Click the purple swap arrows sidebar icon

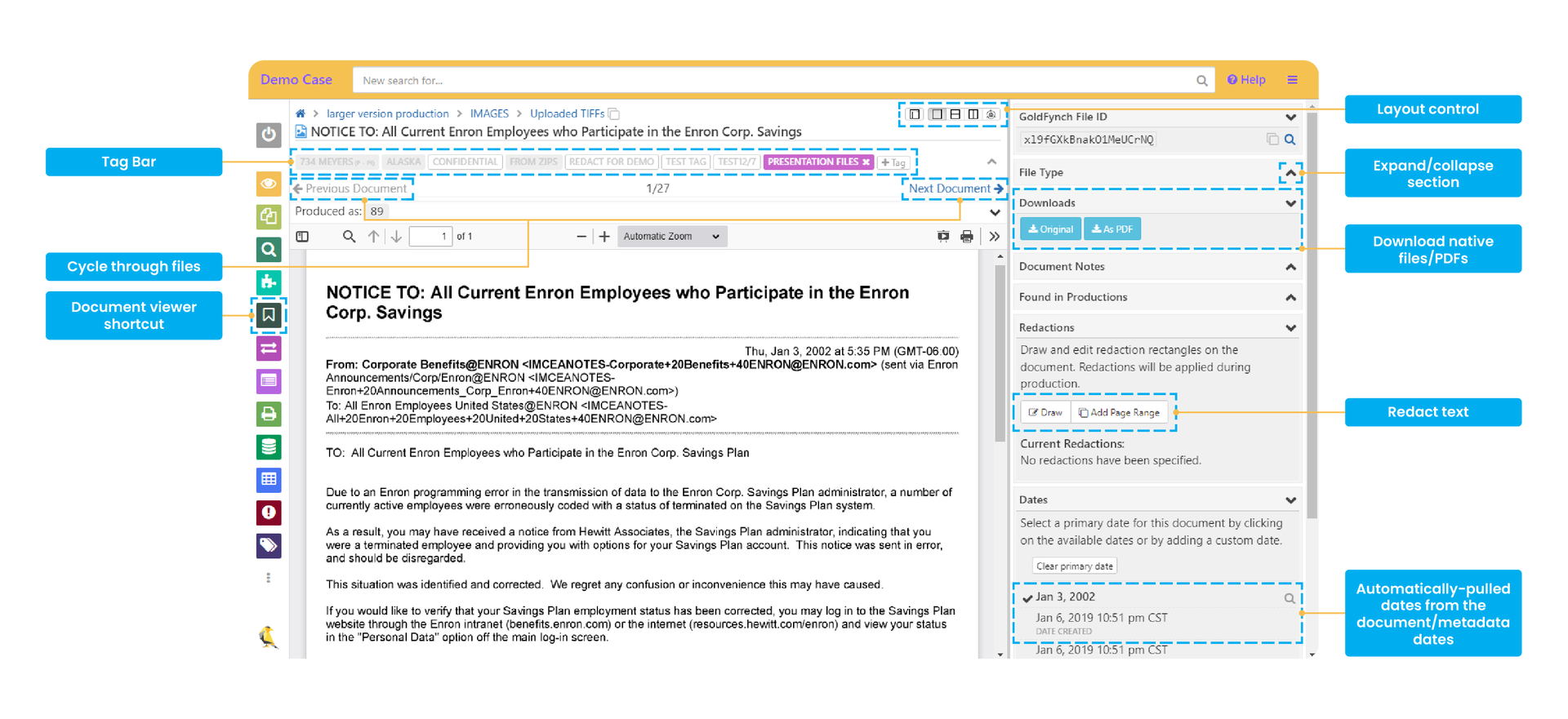[x=269, y=348]
